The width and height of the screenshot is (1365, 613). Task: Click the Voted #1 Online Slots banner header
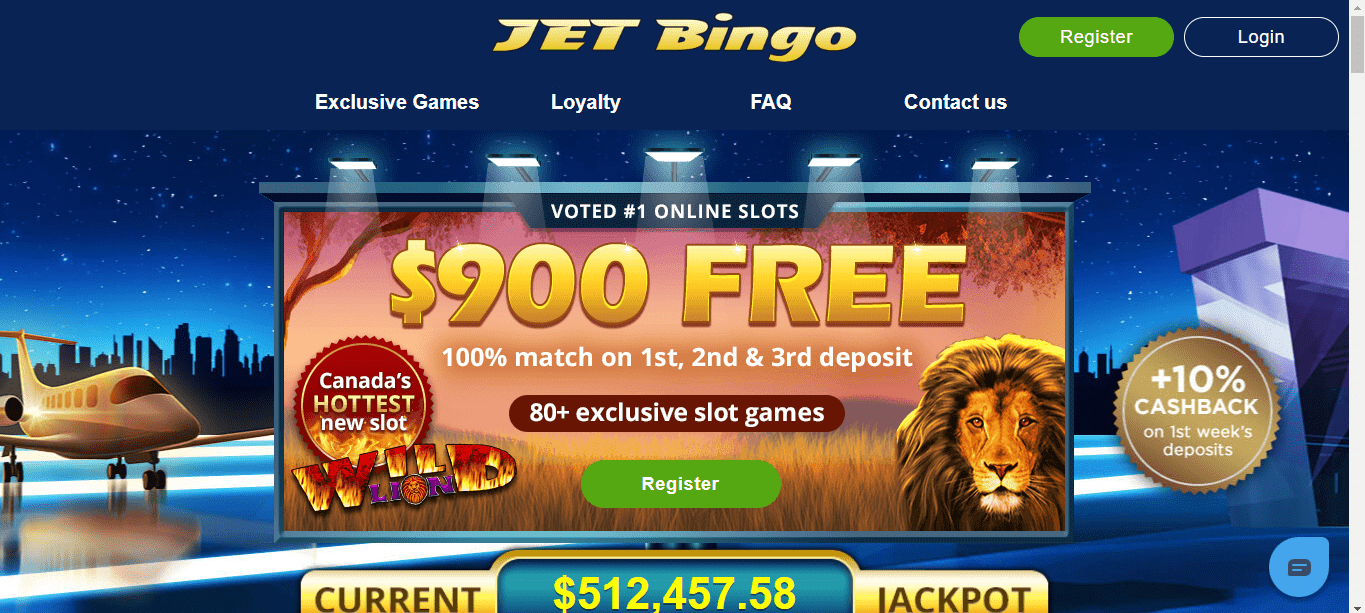675,211
